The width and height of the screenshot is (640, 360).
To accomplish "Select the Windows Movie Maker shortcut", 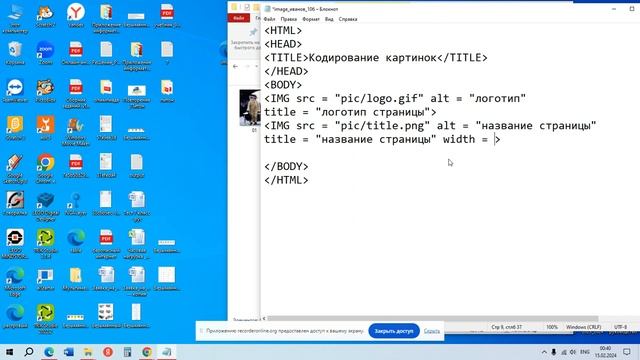I will coord(76,131).
